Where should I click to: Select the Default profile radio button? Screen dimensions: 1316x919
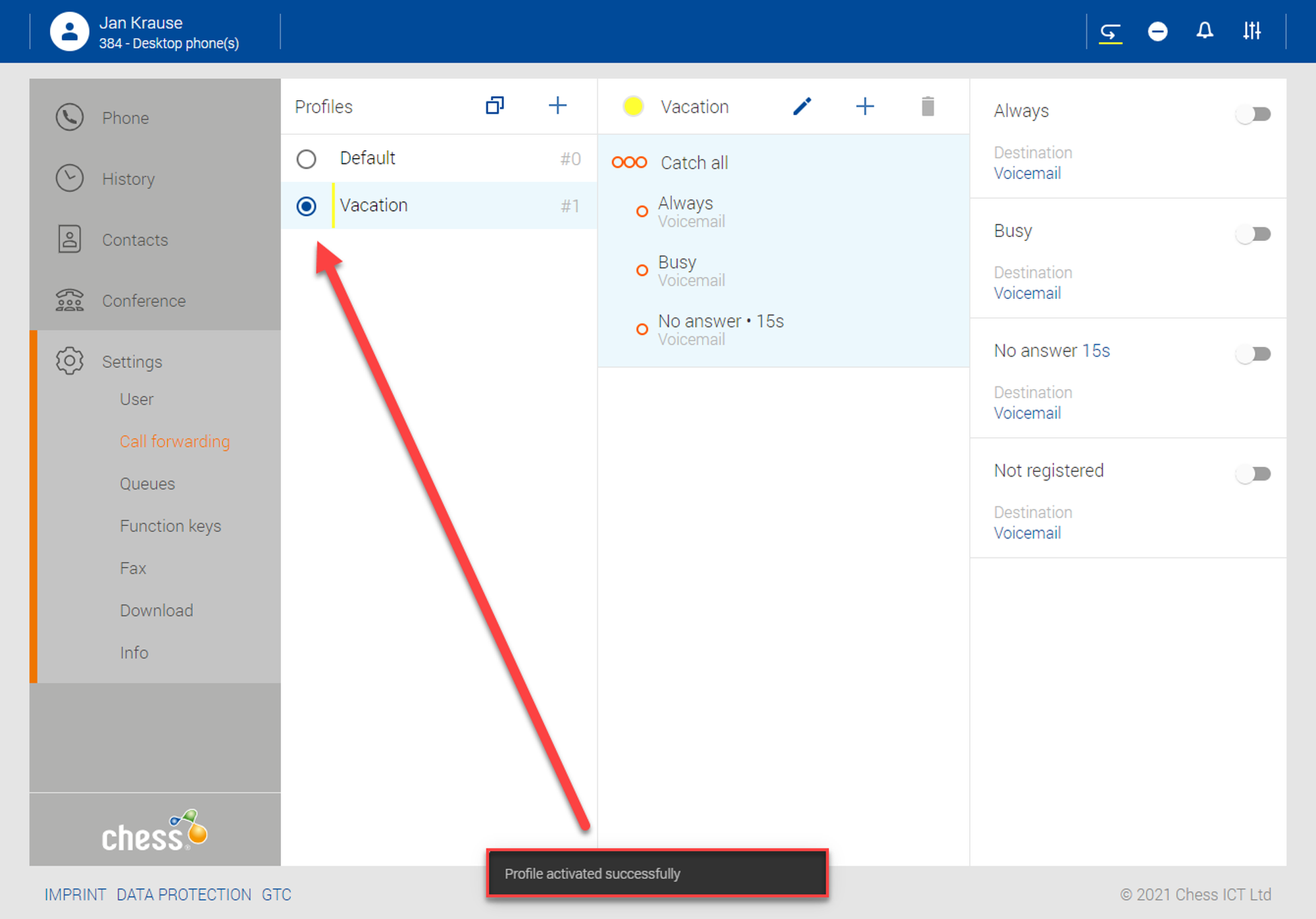point(306,159)
